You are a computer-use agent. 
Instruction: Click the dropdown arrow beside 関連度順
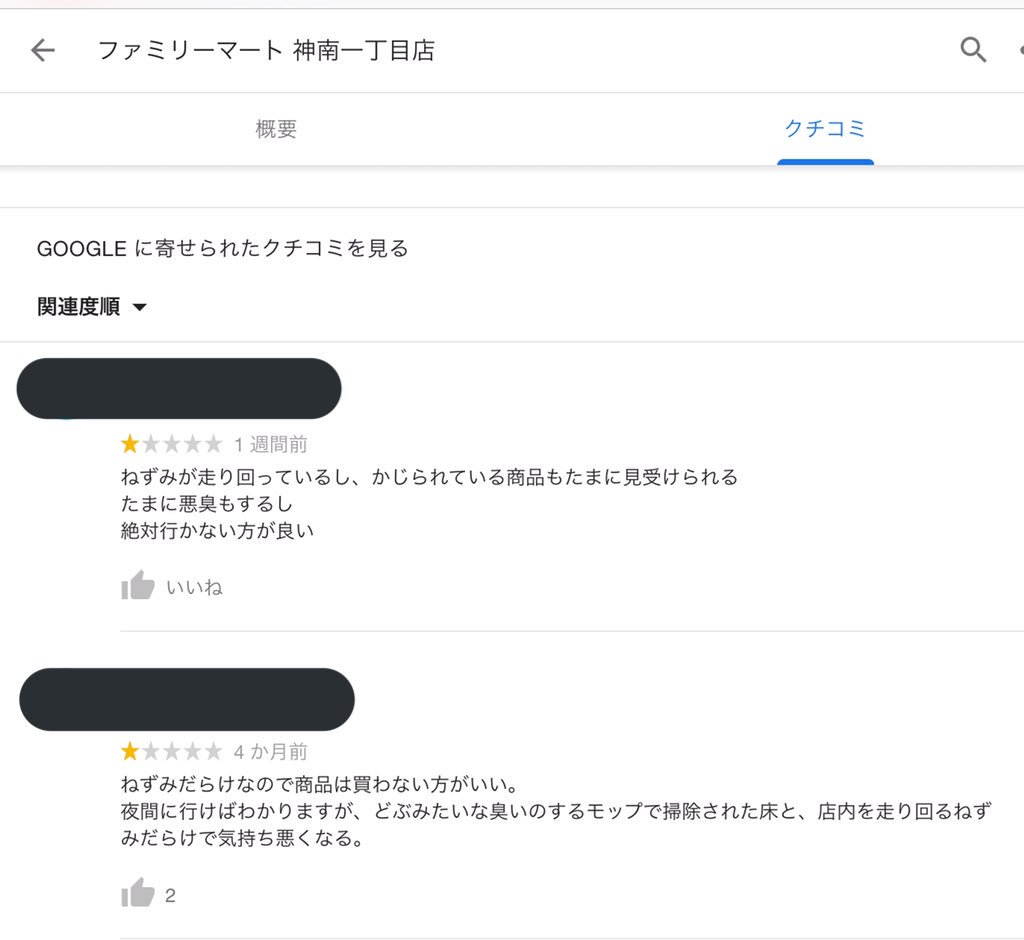[140, 307]
